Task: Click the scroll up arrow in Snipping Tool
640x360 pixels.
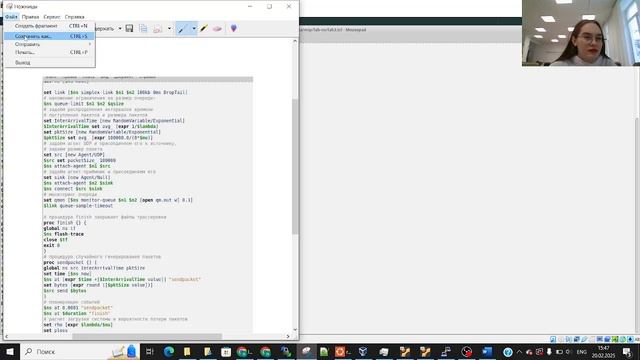Action: pyautogui.click(x=295, y=41)
